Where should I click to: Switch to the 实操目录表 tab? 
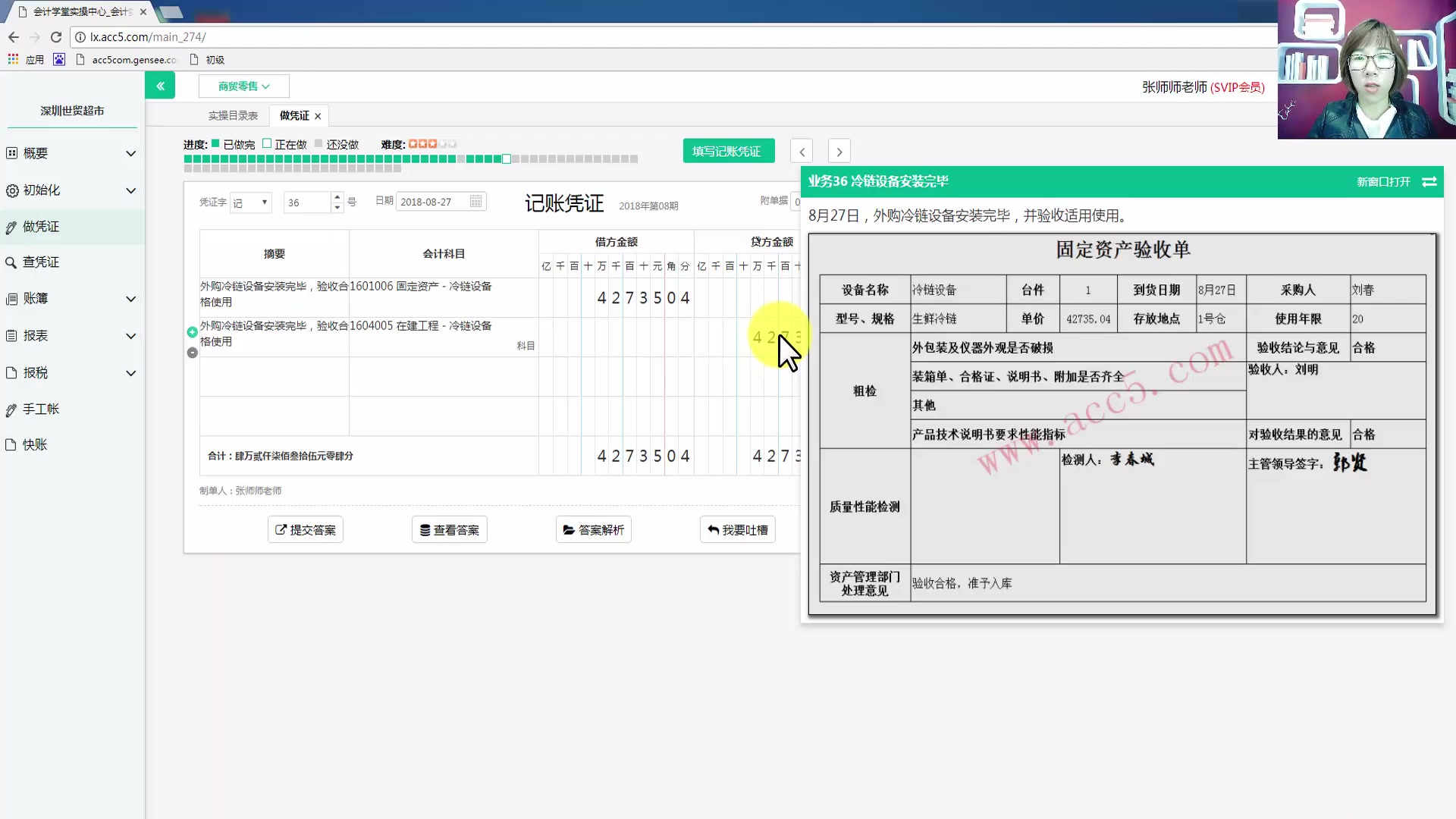point(232,115)
